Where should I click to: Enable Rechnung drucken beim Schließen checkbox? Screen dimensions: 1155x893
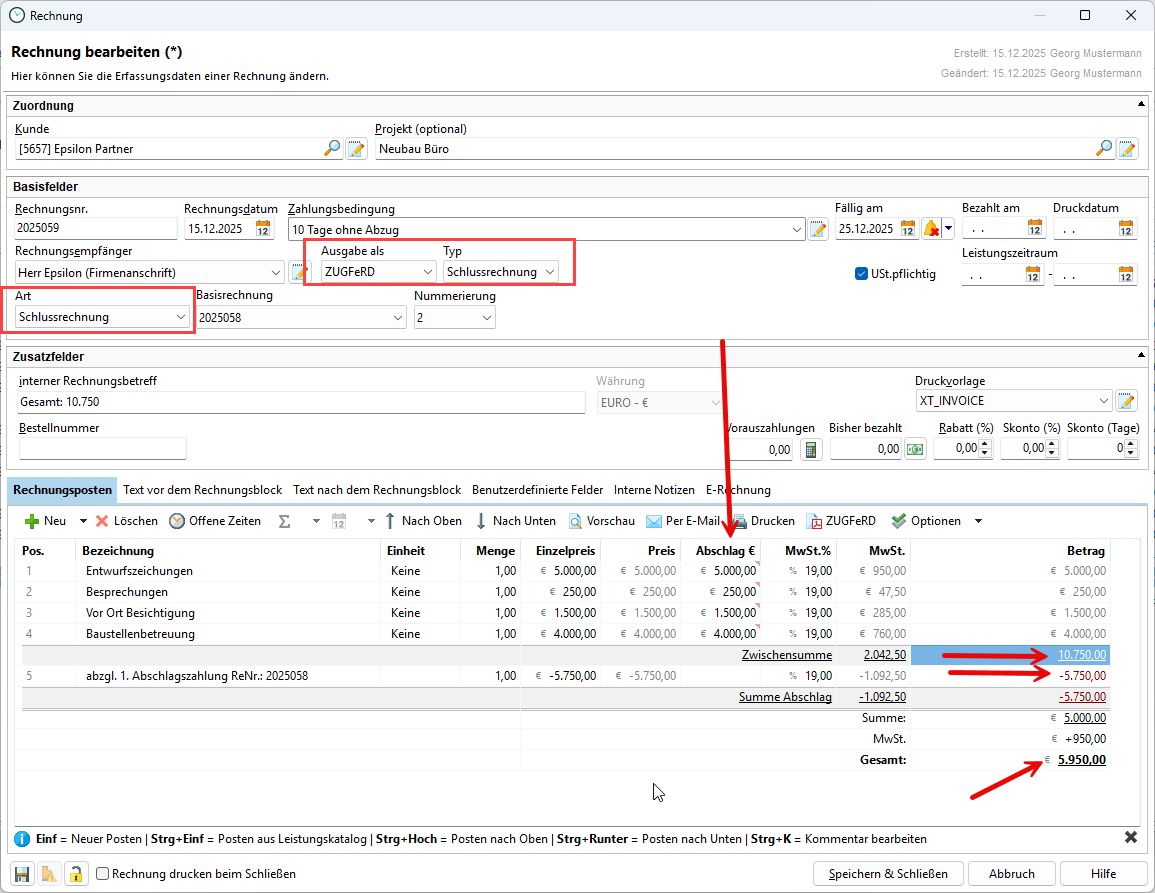(102, 873)
